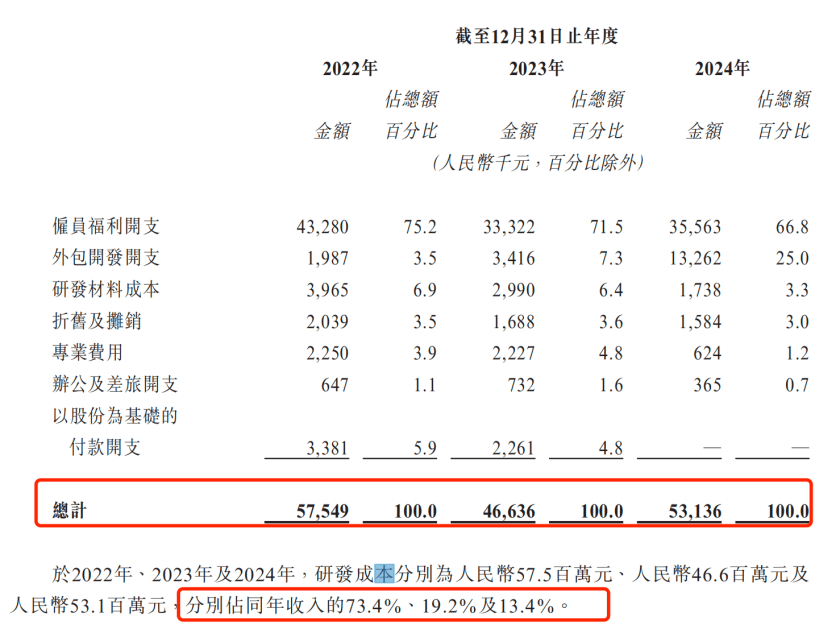
Task: Click the 研發材料成本 row label
Action: (x=106, y=290)
